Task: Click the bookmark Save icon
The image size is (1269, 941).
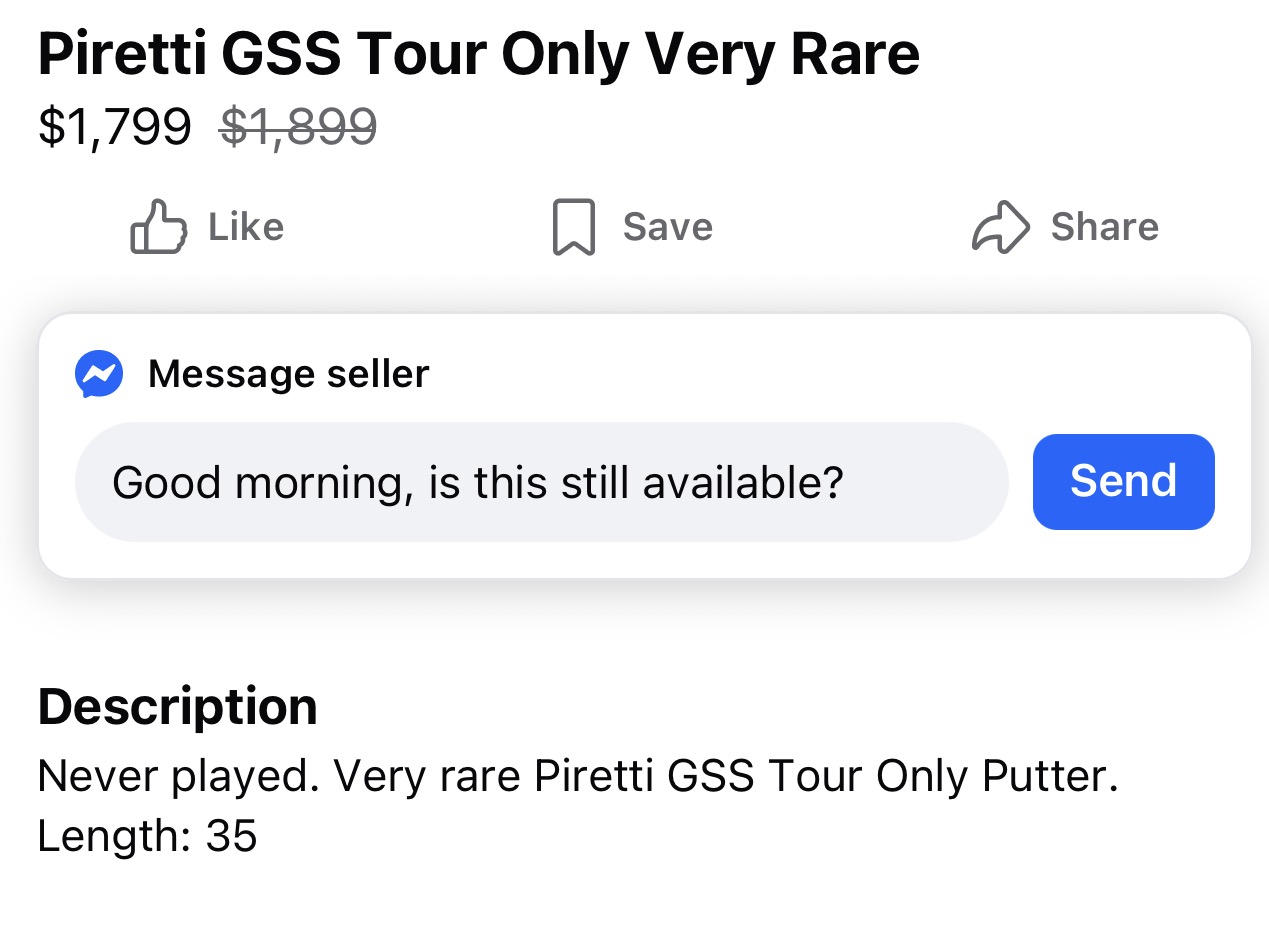Action: point(573,227)
